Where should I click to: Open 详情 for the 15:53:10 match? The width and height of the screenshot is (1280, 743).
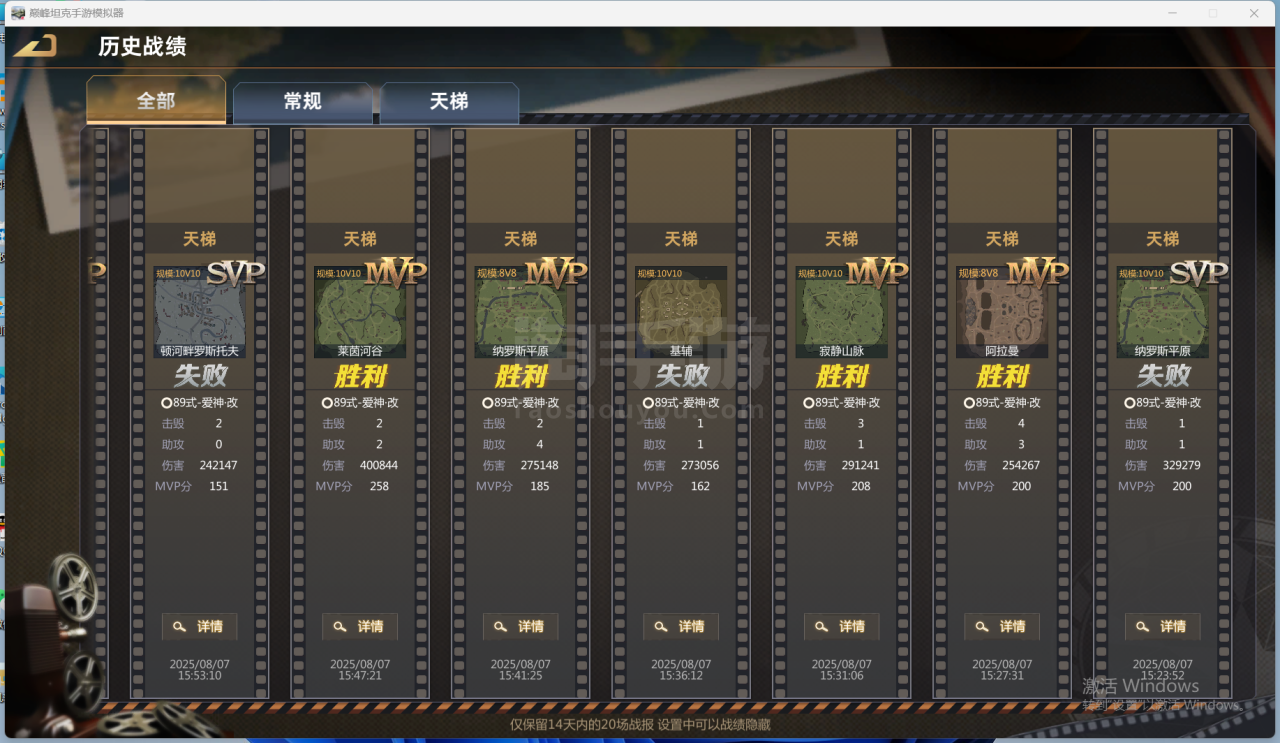pos(200,627)
